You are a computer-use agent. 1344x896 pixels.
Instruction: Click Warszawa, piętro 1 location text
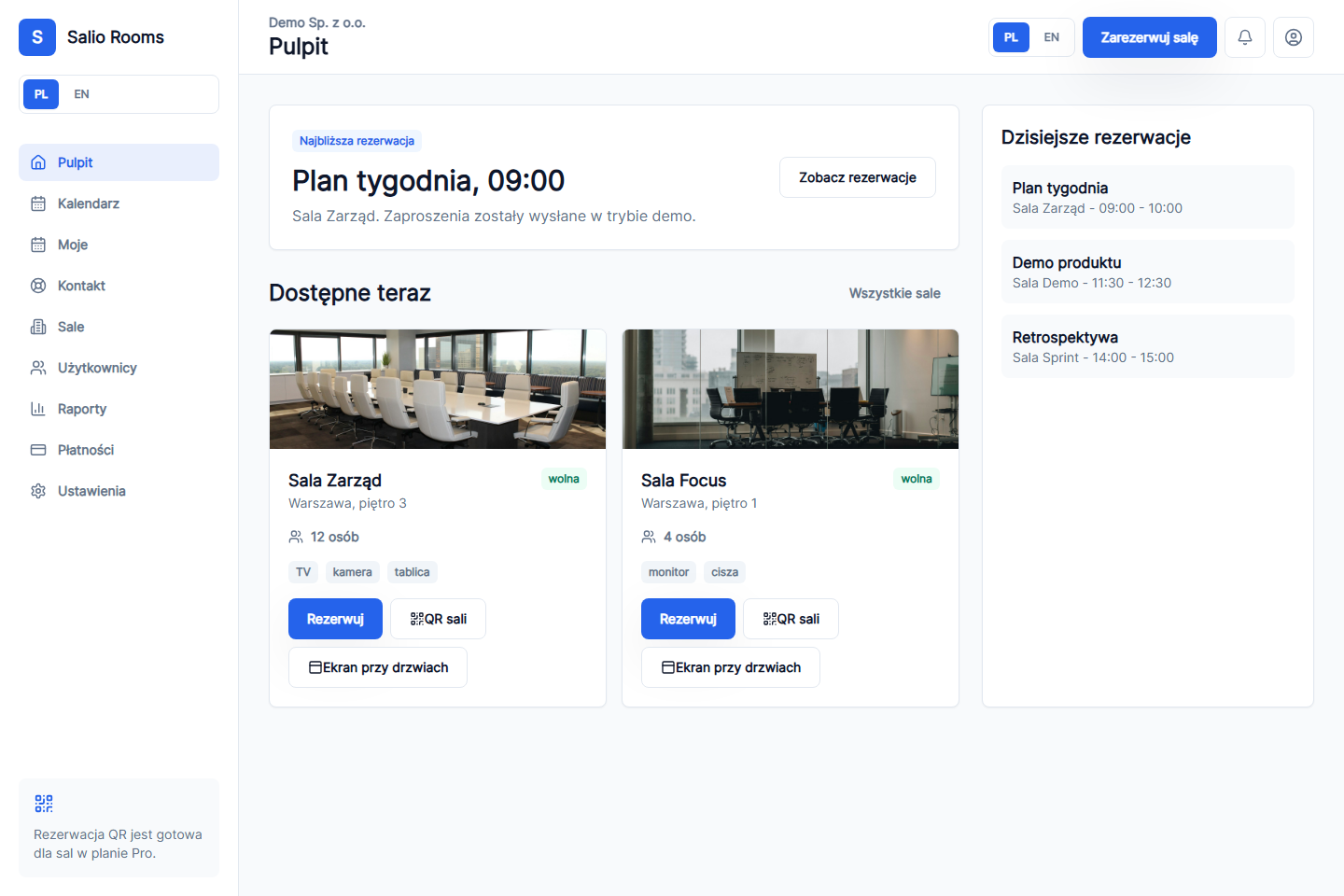point(699,503)
